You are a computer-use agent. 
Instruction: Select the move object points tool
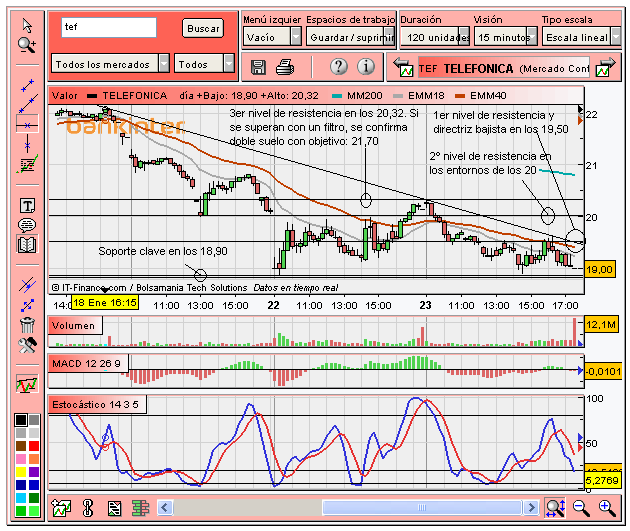27,305
